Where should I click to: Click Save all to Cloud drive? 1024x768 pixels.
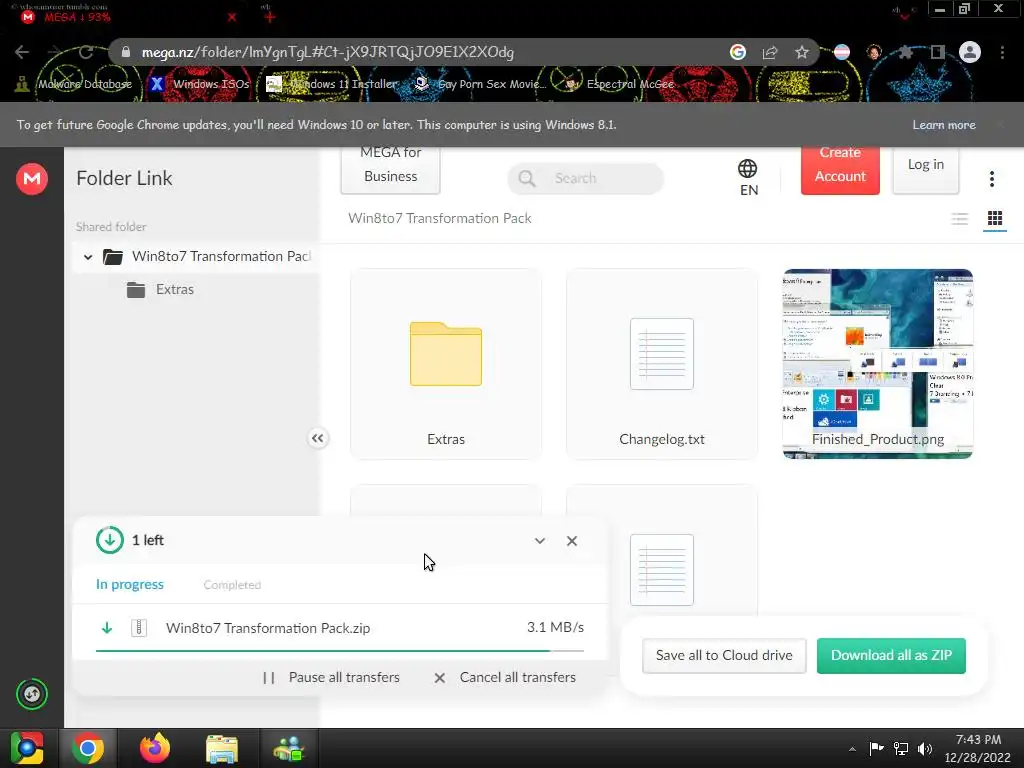[x=724, y=656]
